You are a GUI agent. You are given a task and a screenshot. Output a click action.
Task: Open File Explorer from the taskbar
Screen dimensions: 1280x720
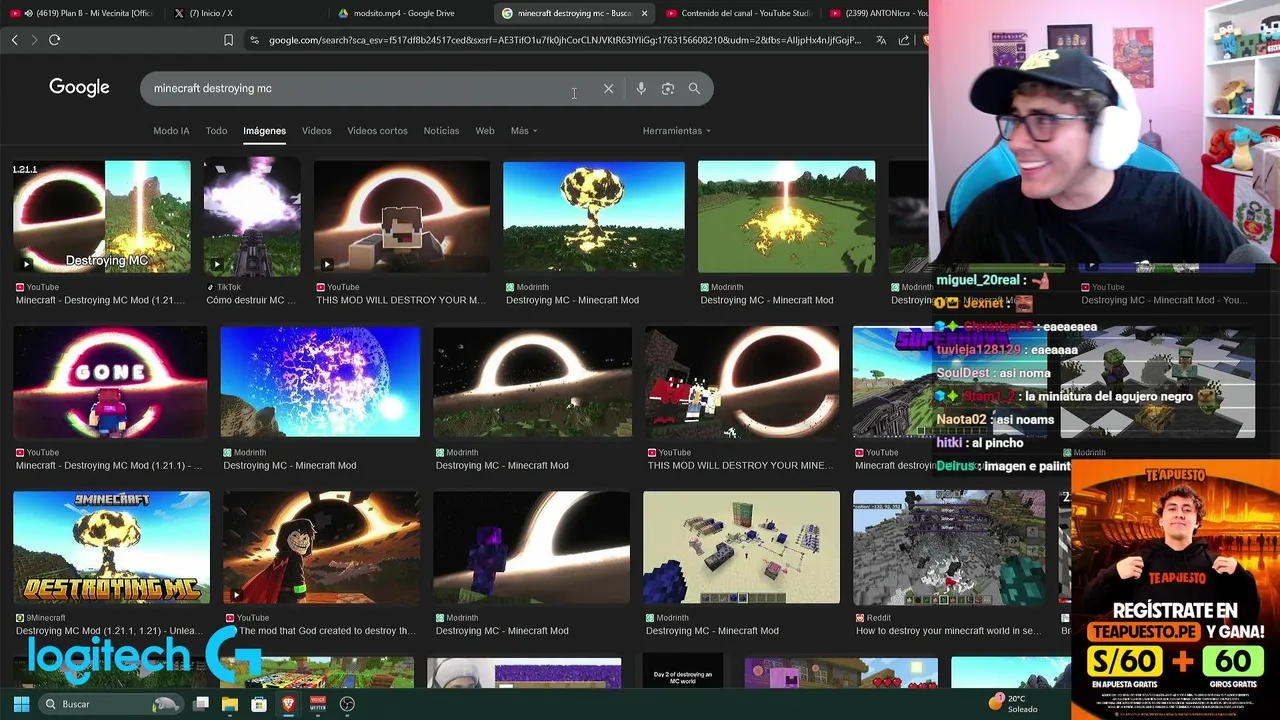(x=230, y=704)
